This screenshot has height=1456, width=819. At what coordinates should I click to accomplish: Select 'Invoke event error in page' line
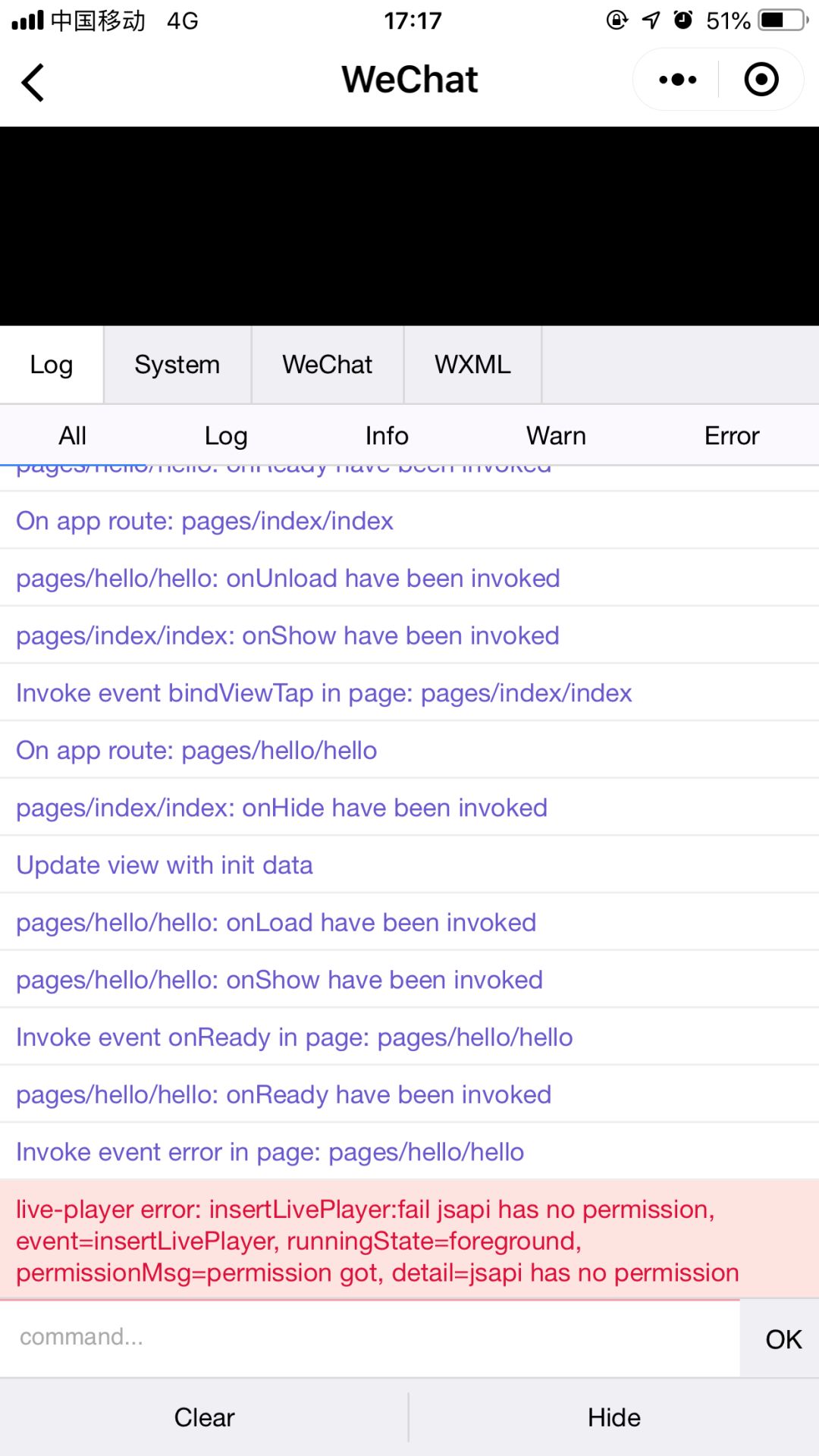click(x=409, y=1152)
